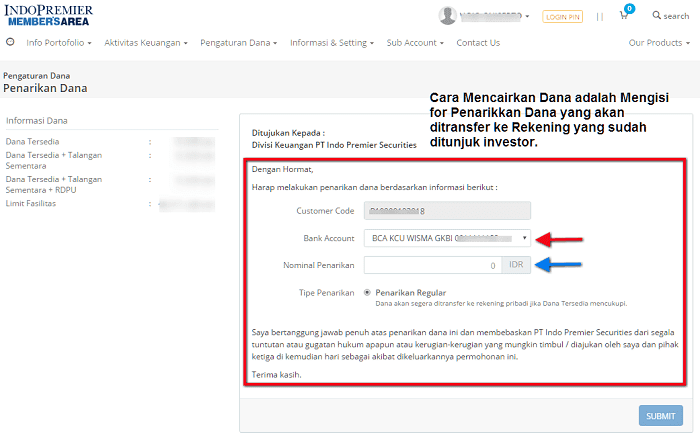Image resolution: width=700 pixels, height=440 pixels.
Task: Click the Terima kasih text
Action: pos(276,375)
